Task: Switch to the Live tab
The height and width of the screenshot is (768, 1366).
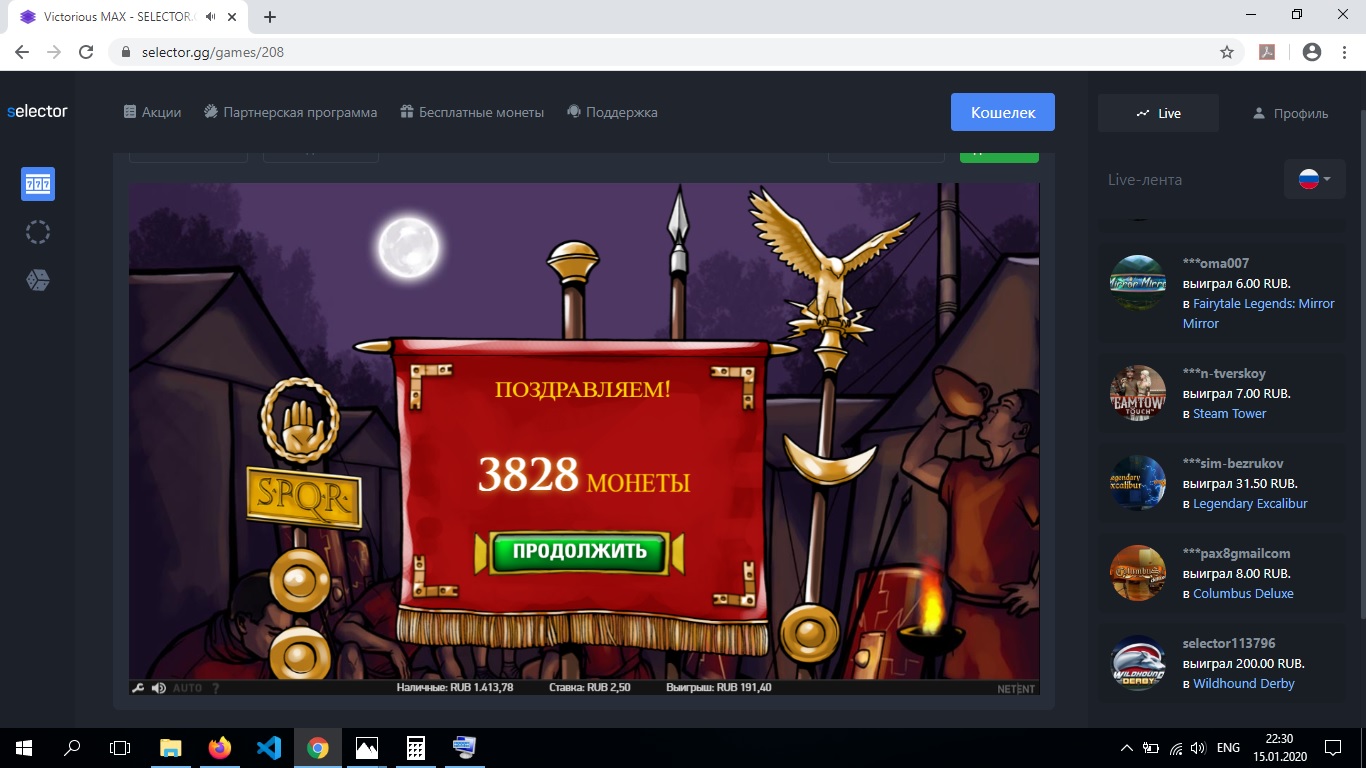Action: (x=1158, y=113)
